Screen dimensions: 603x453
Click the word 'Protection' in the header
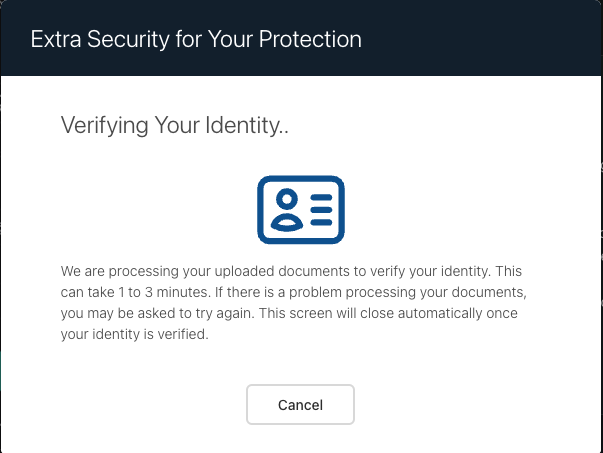click(310, 39)
